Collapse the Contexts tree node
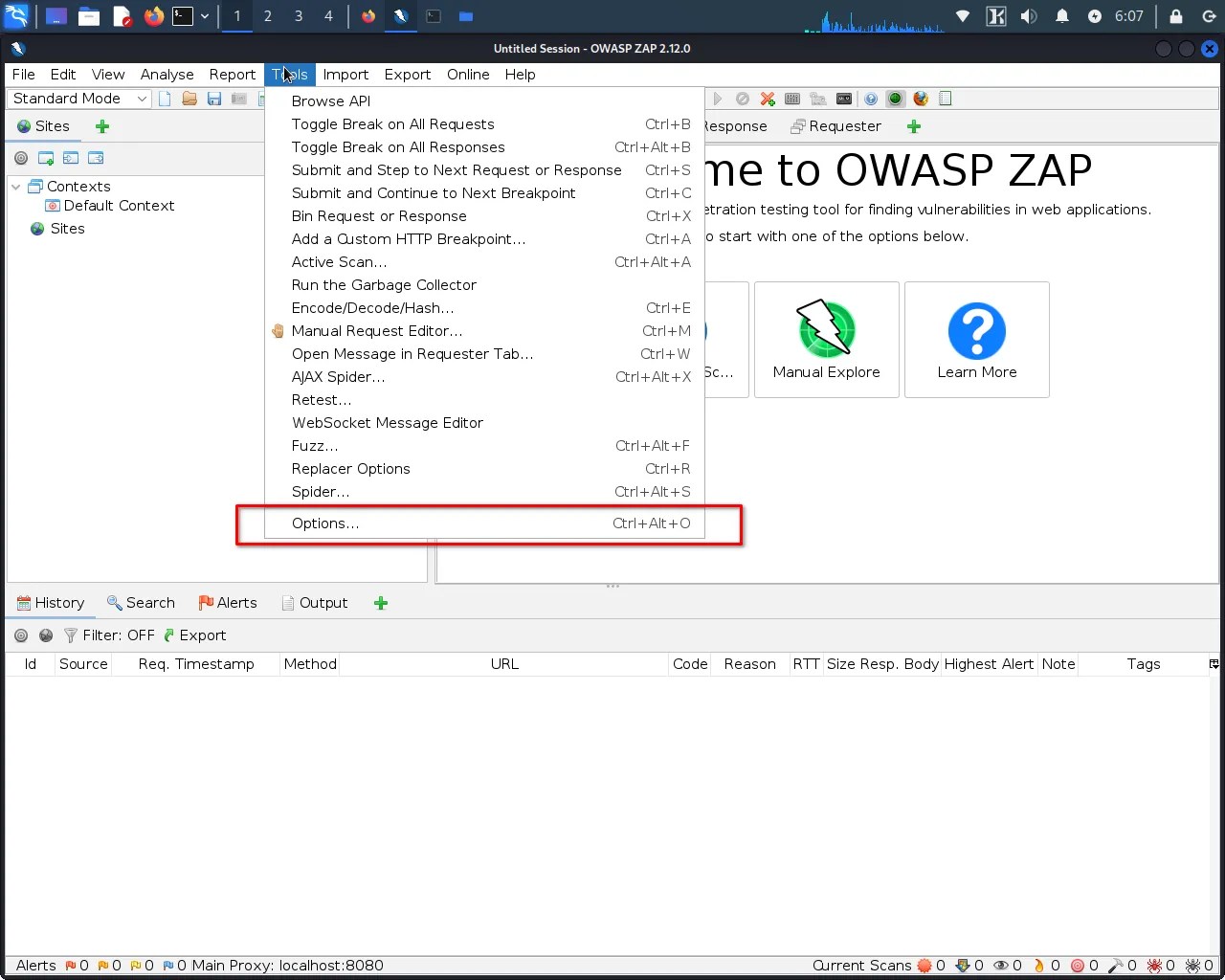1225x980 pixels. 14,186
